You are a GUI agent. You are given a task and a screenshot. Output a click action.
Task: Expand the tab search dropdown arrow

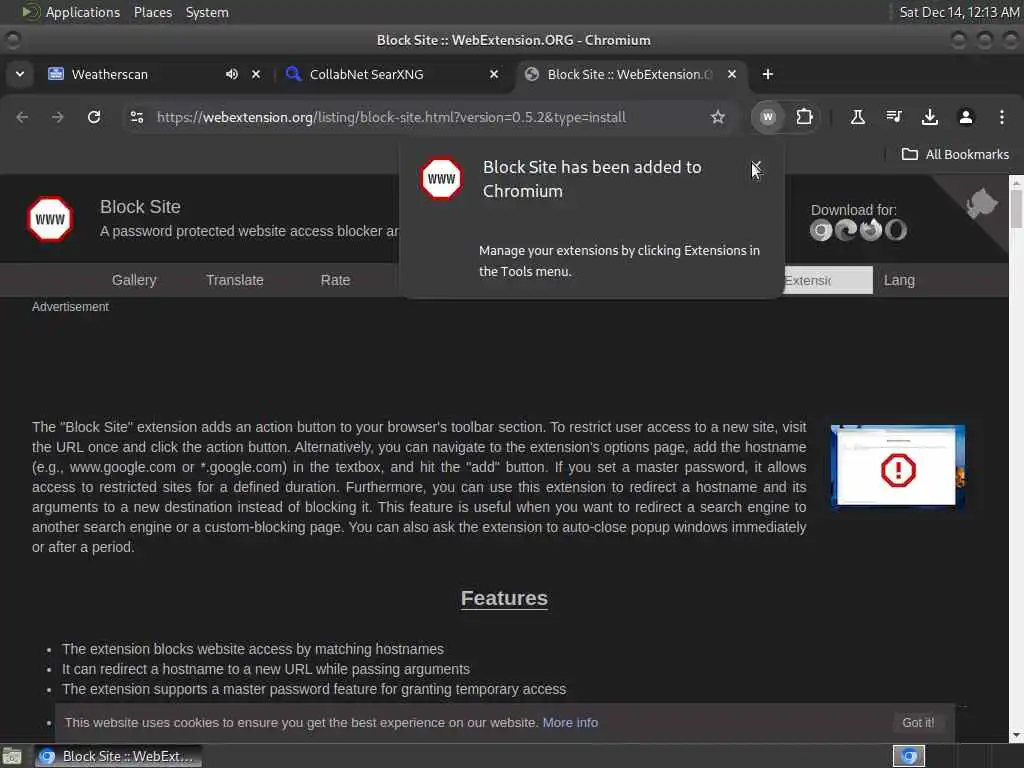pyautogui.click(x=20, y=74)
